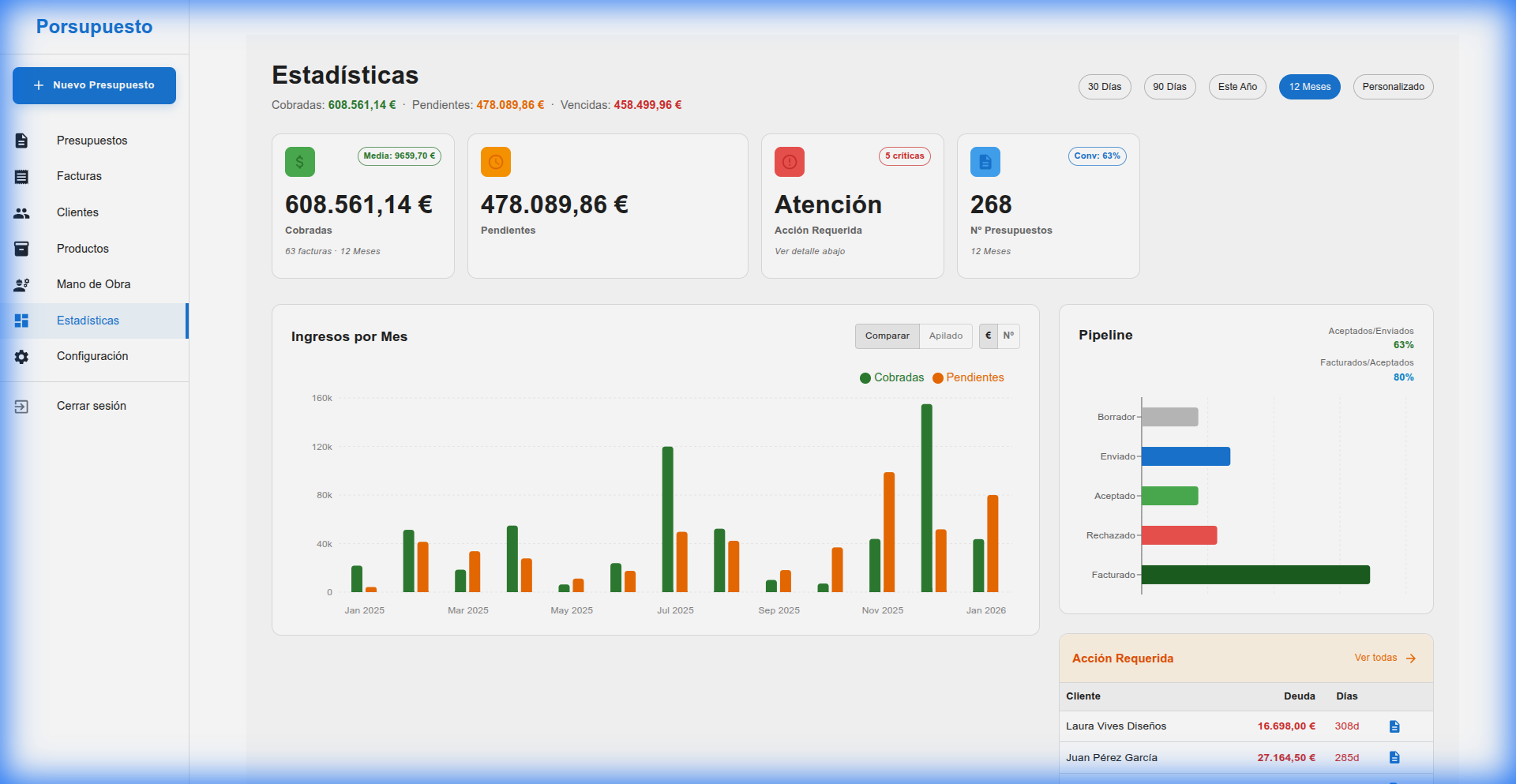Click the Mano de Obra worker icon
Screen dimensions: 1516x784
point(21,285)
